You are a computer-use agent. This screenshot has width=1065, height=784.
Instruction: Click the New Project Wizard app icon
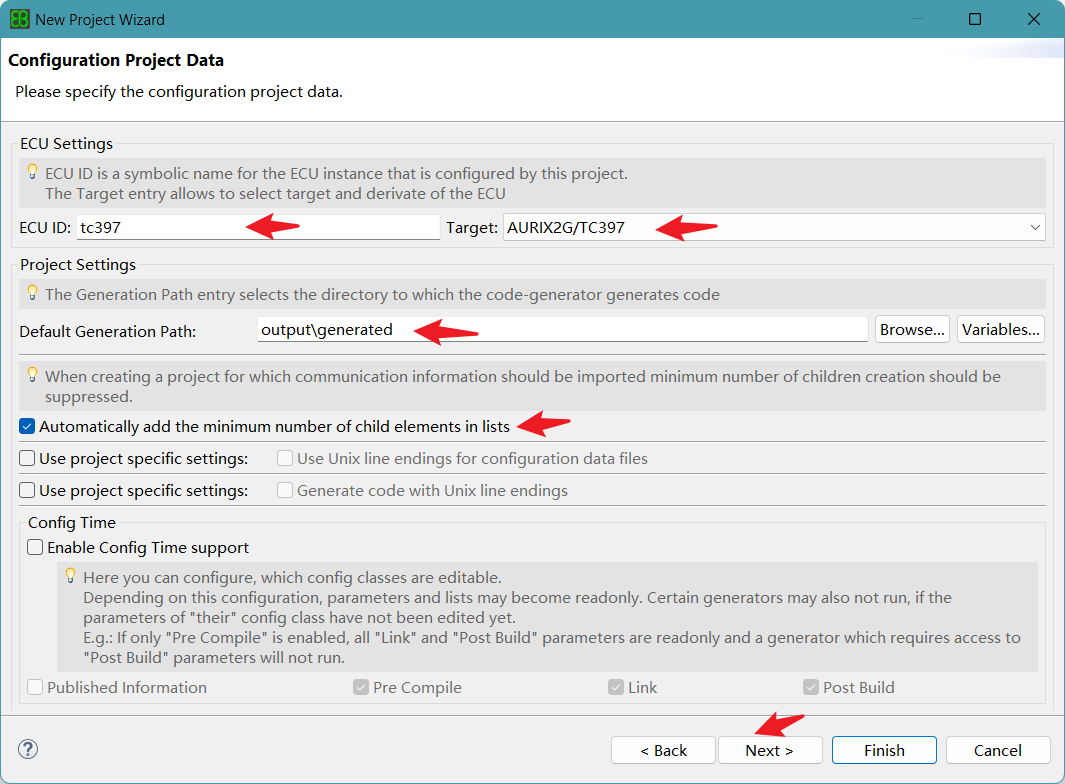click(x=20, y=19)
